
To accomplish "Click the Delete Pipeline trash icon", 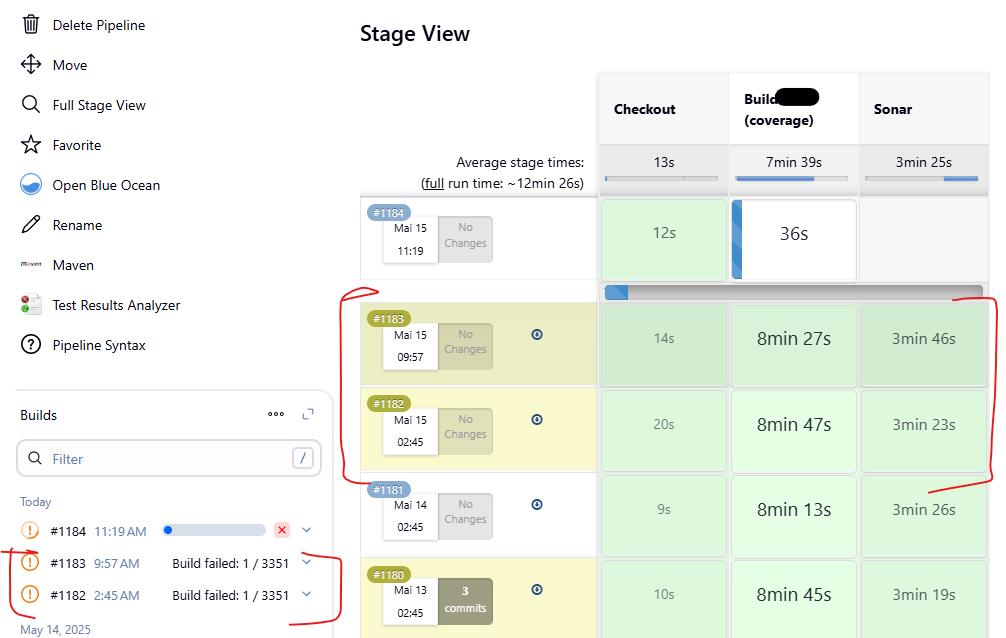I will 31,25.
